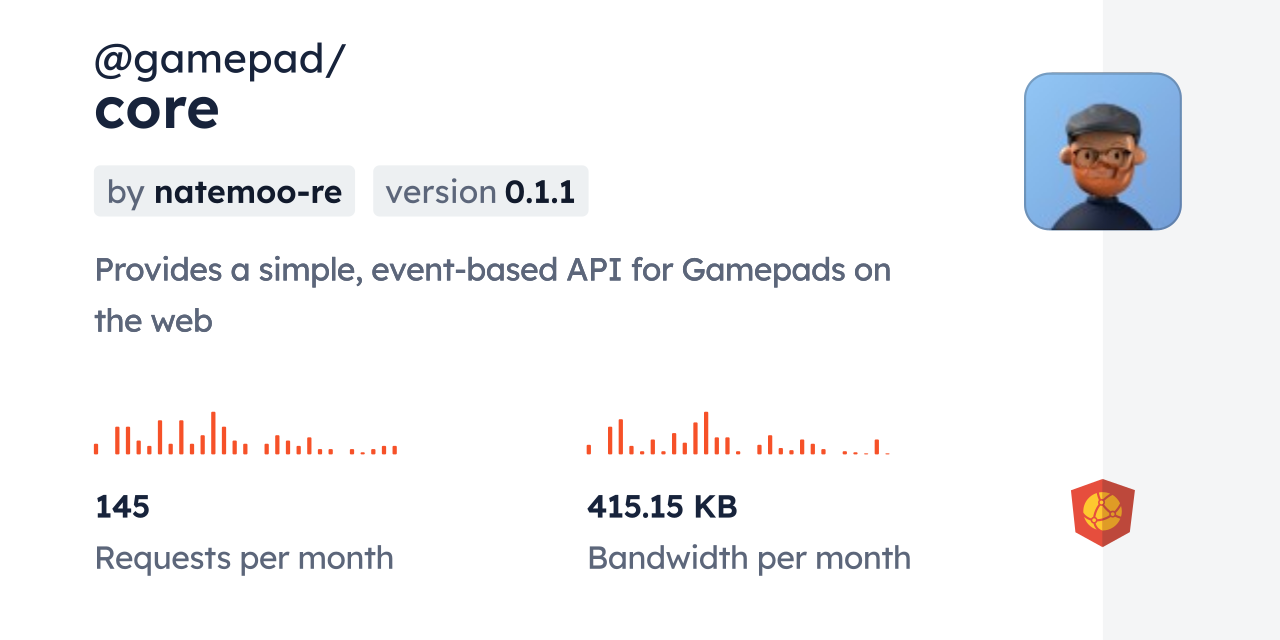Click the tallest bar in the bandwidth sparkline

coord(706,433)
